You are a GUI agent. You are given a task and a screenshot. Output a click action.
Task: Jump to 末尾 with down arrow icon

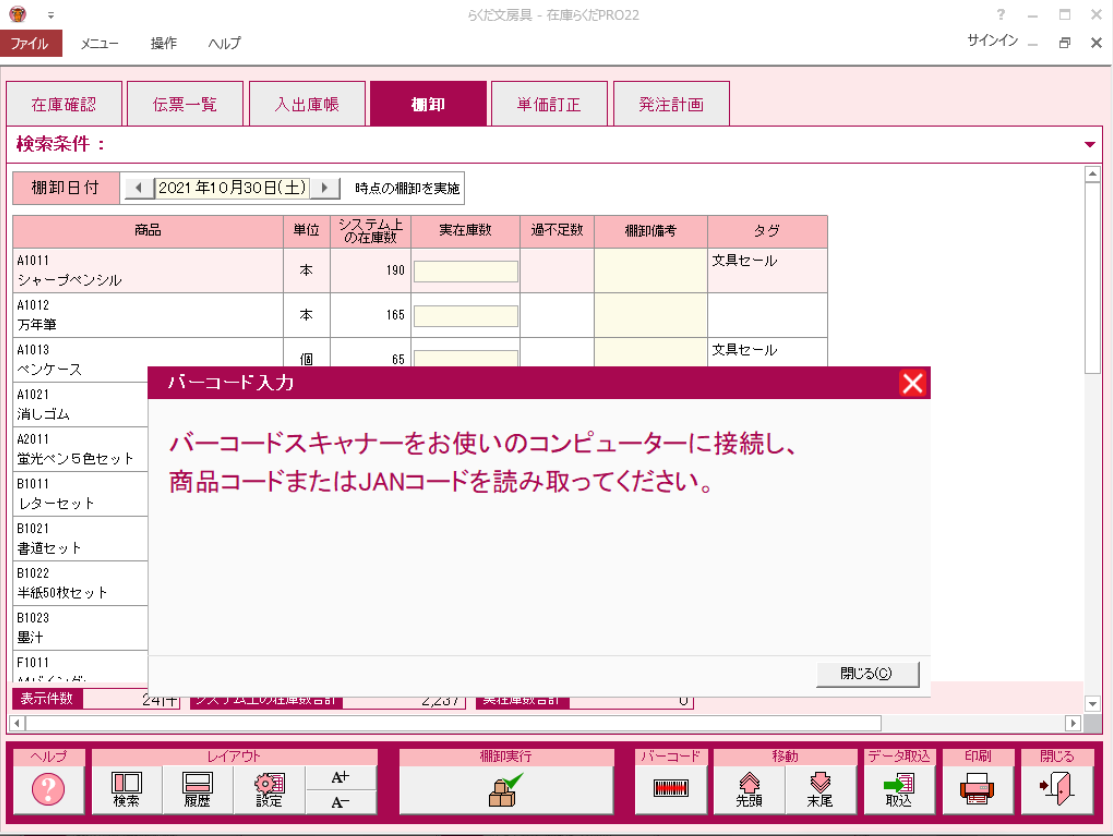click(819, 790)
